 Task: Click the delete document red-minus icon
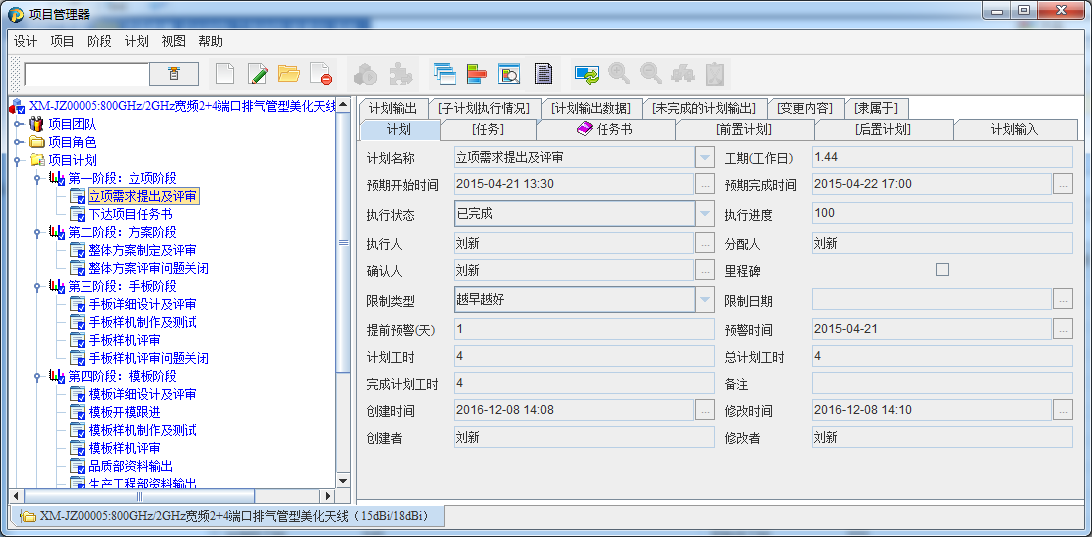click(321, 73)
